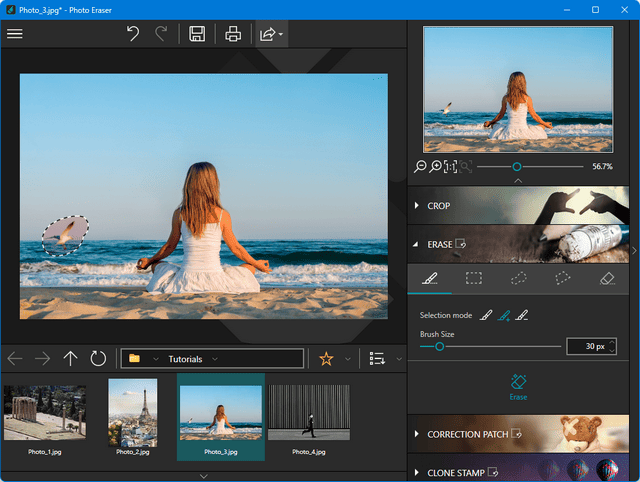Zoom out using the magnifier minus icon
The width and height of the screenshot is (640, 482).
(x=421, y=167)
